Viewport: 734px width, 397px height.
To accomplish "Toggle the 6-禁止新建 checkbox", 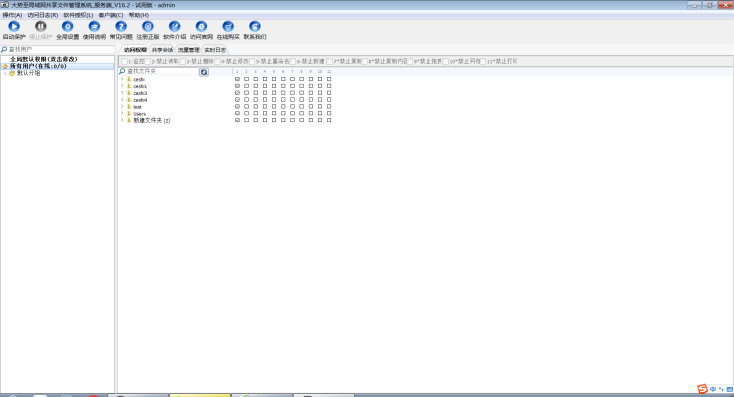I will point(293,61).
